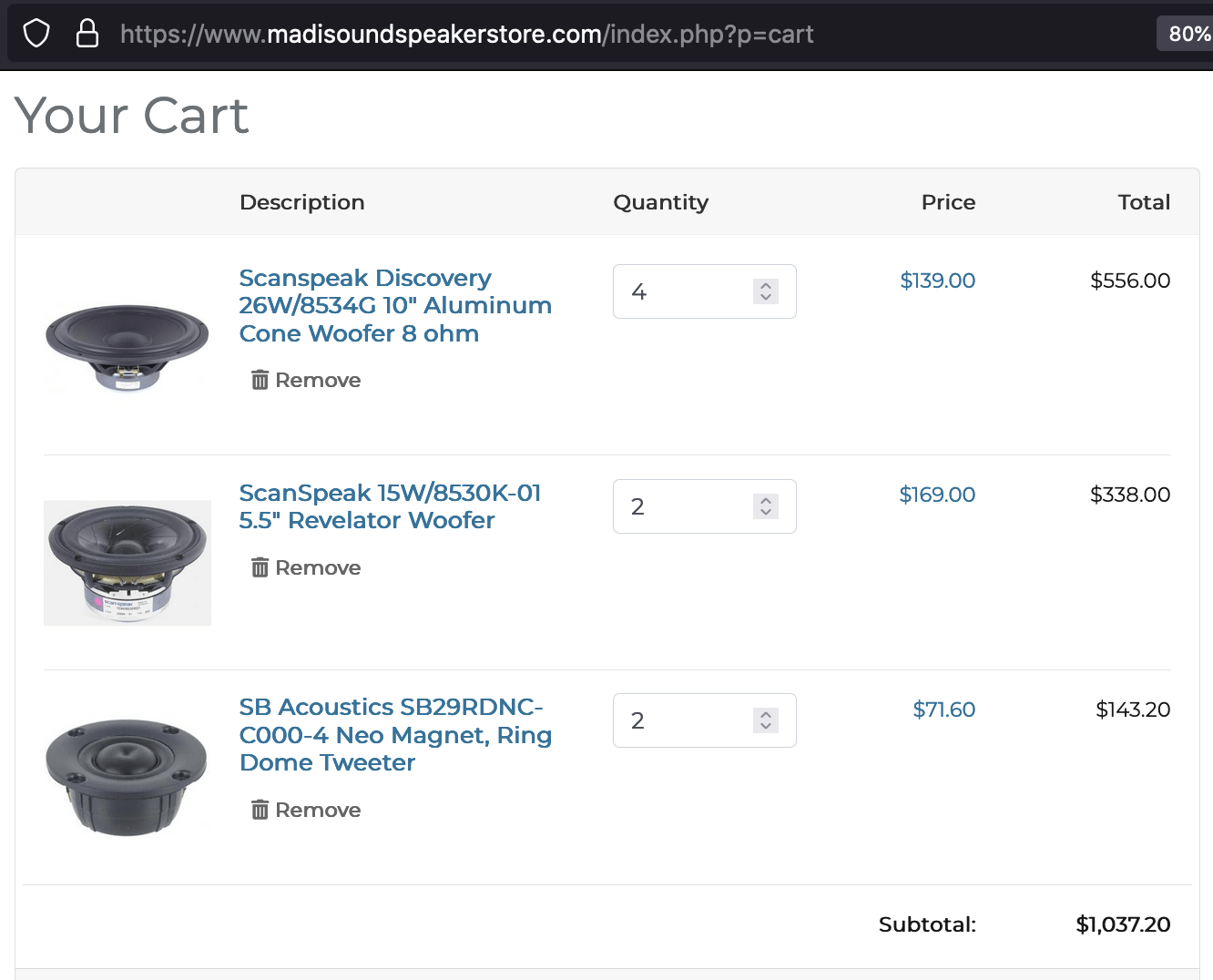This screenshot has height=980, width=1213.
Task: Open ScanSpeak 15W/8530K-01 Revelator Woofer link
Action: coord(390,506)
